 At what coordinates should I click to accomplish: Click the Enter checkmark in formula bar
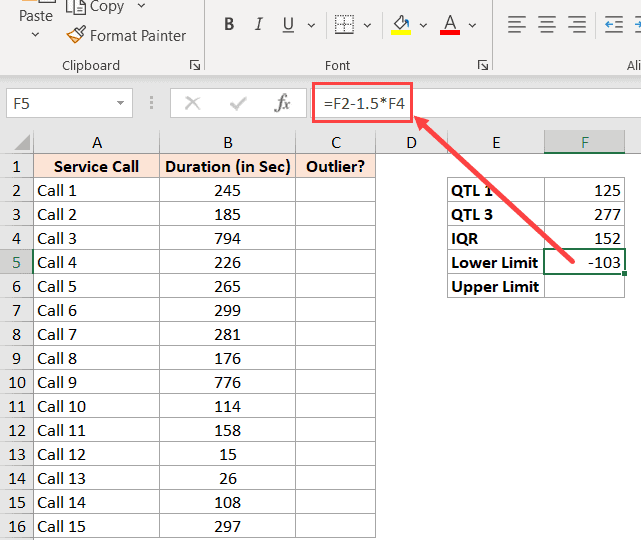click(238, 103)
